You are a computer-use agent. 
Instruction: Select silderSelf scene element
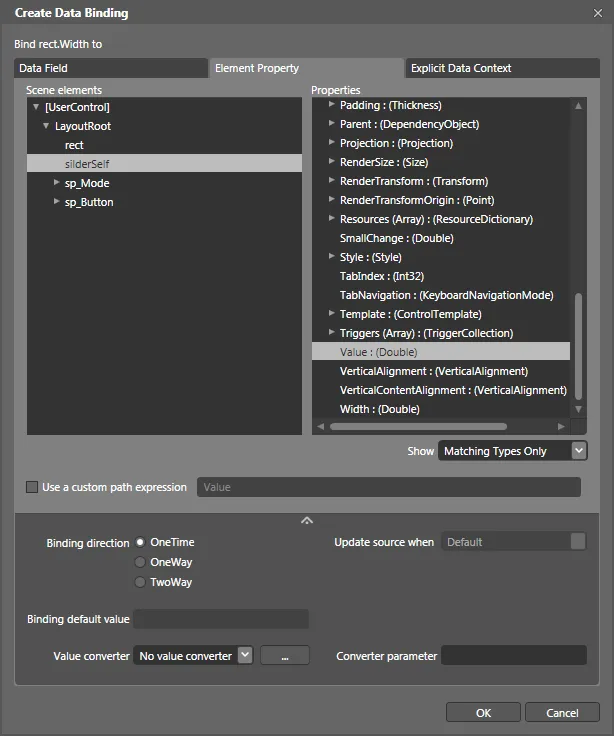[x=164, y=163]
